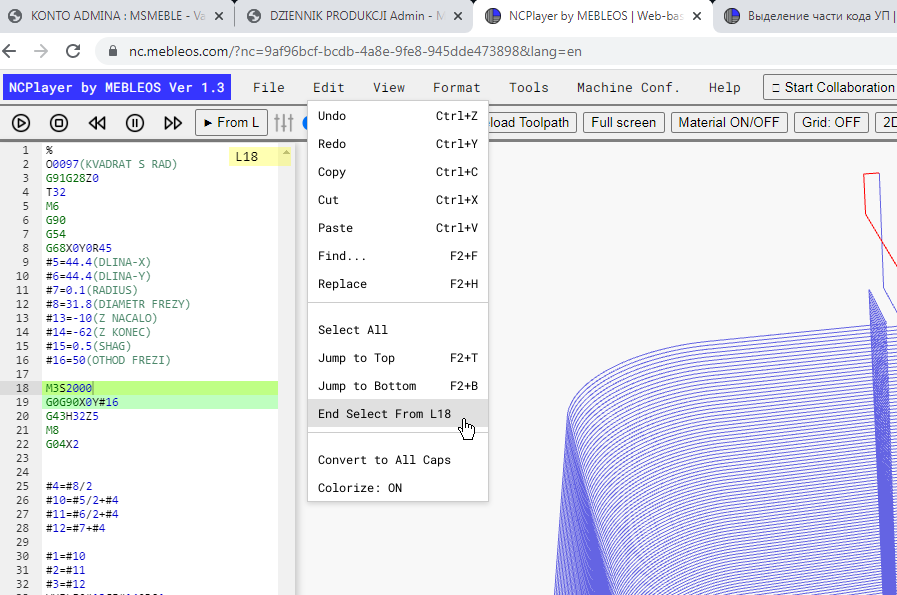Click code line T32
This screenshot has height=595, width=897.
pyautogui.click(x=55, y=192)
